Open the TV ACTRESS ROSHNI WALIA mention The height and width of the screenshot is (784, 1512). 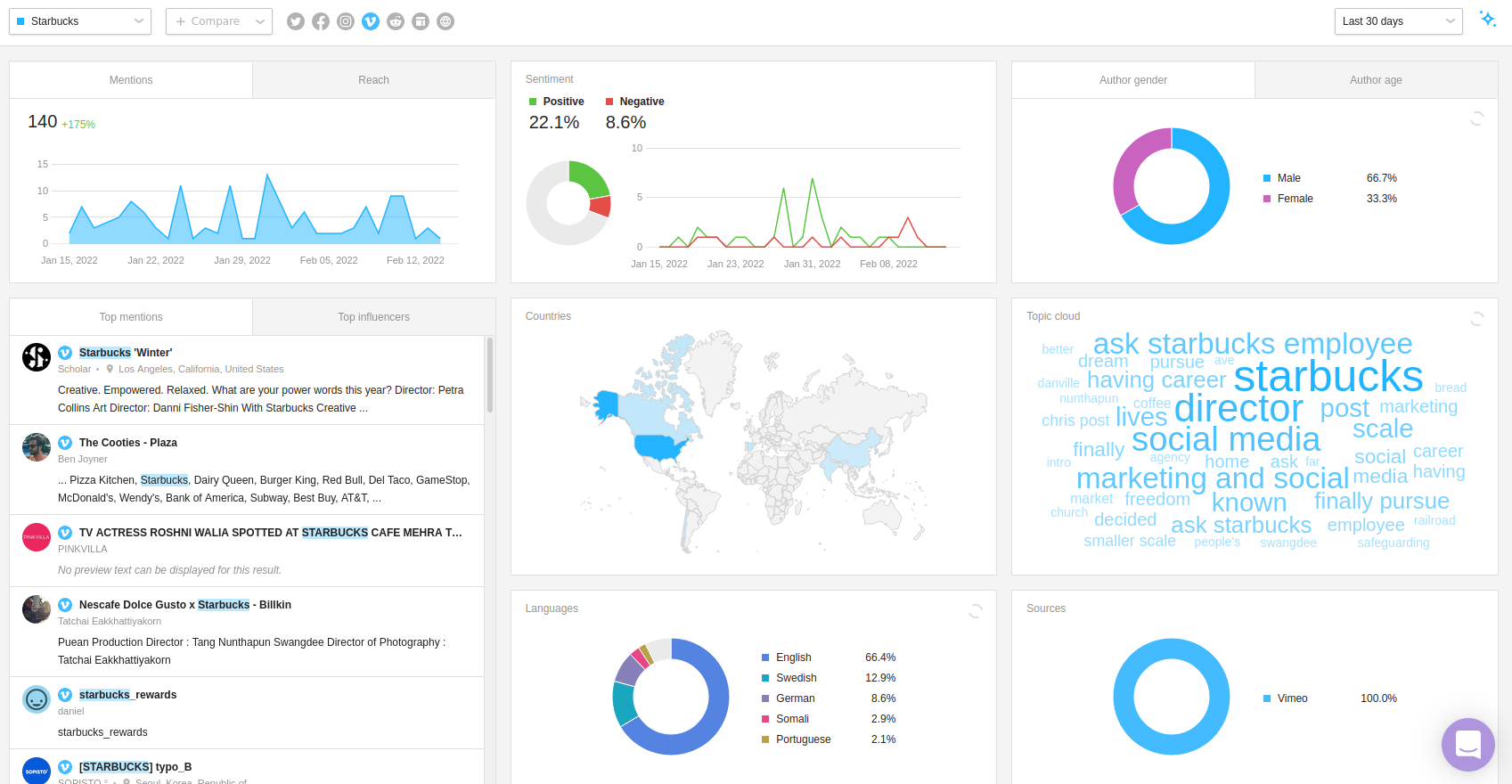point(271,533)
